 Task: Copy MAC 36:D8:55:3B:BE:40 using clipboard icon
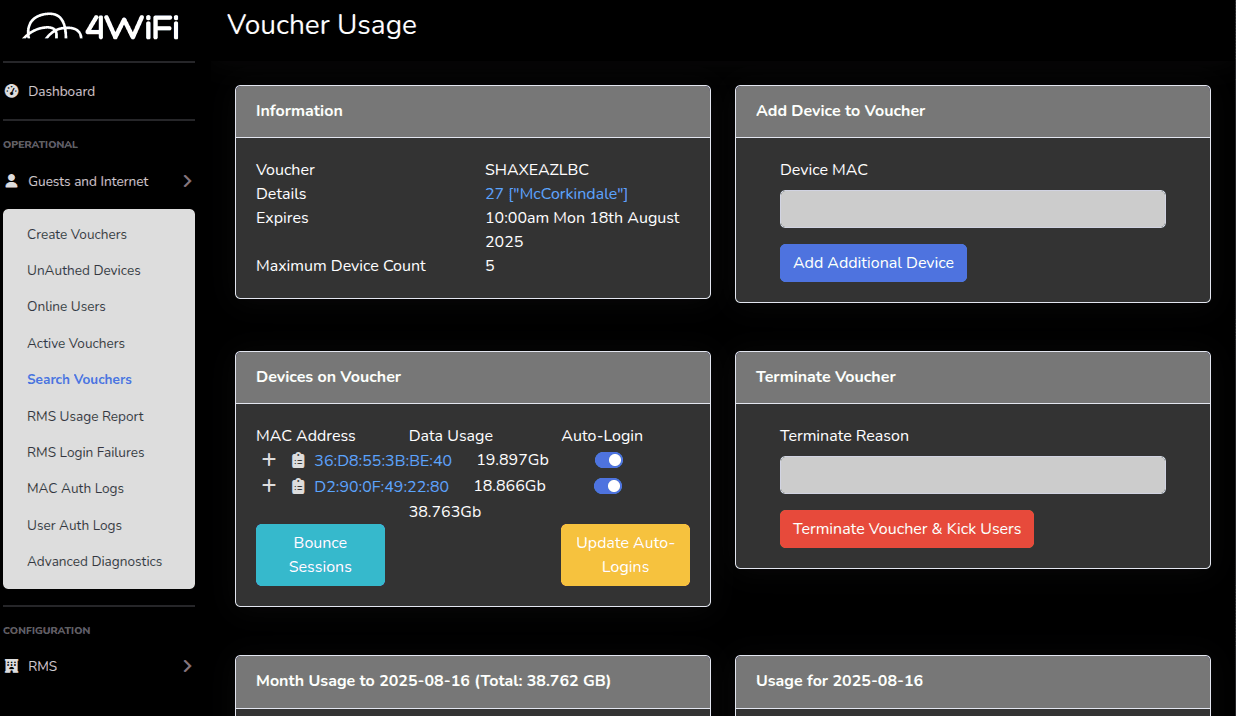(298, 460)
